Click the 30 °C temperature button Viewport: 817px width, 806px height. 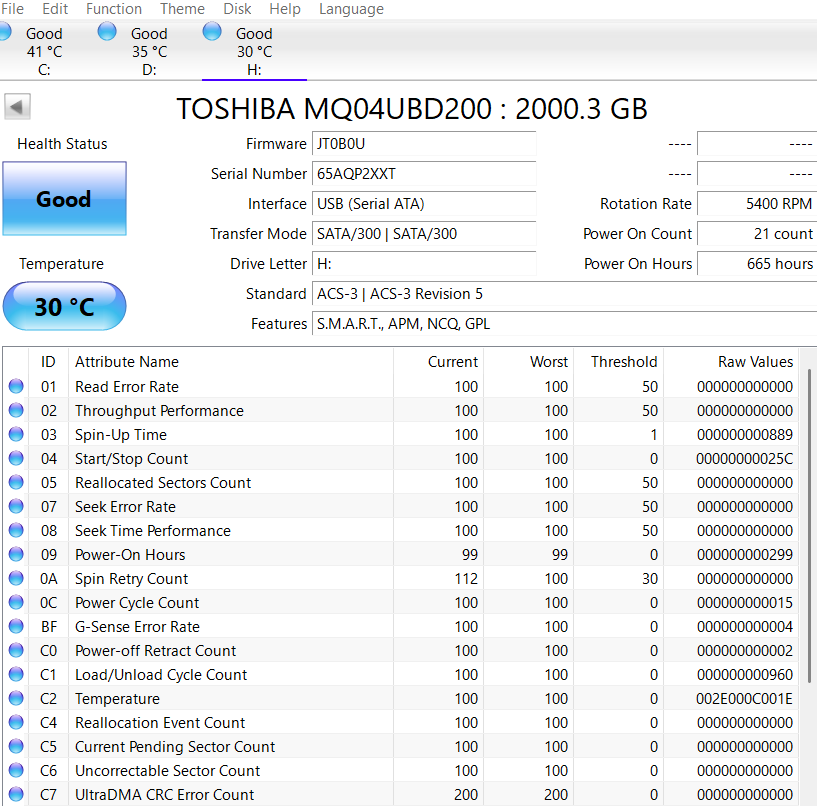pyautogui.click(x=64, y=306)
